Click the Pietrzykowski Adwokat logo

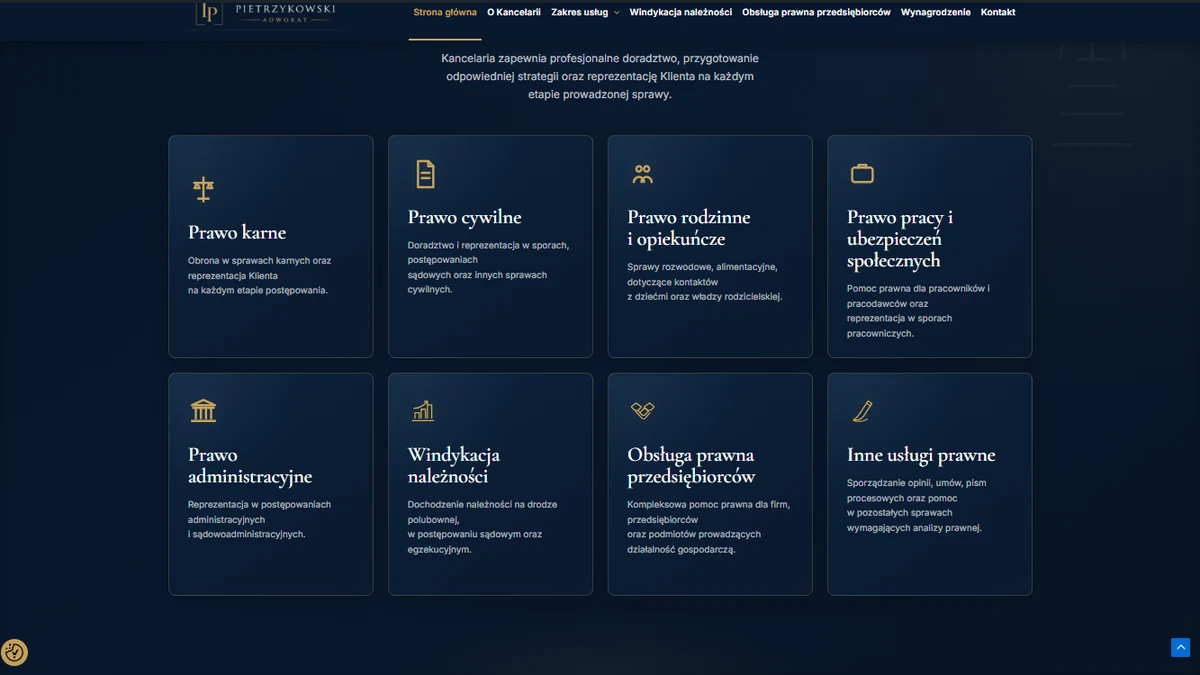266,12
